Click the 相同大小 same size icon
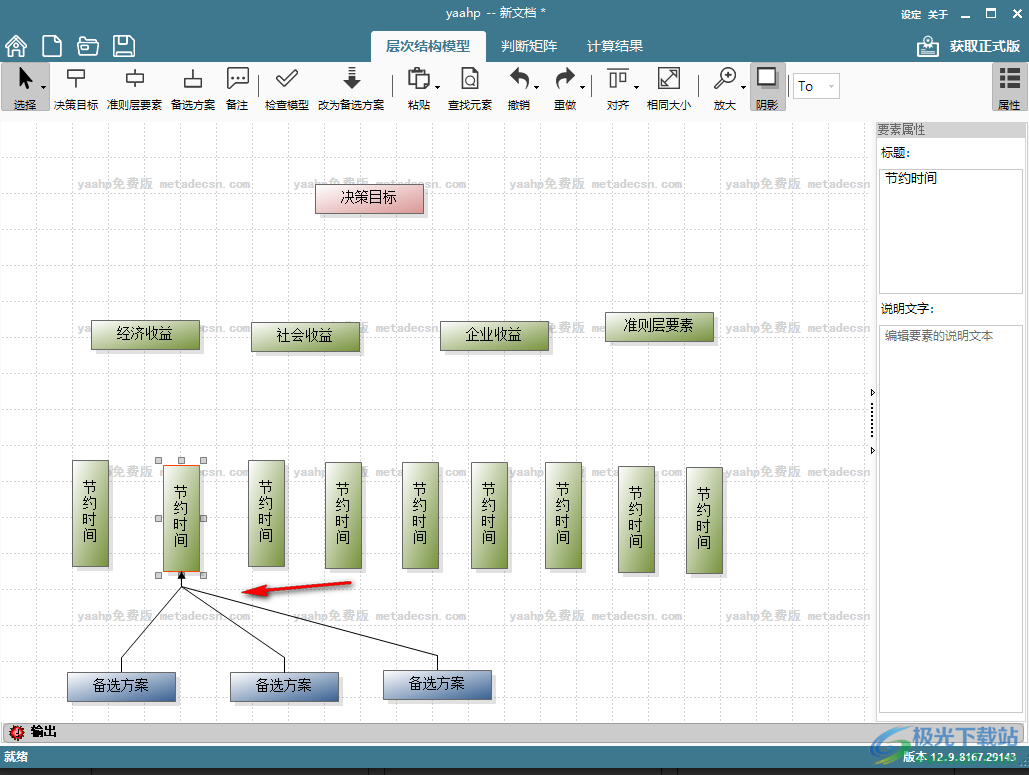The width and height of the screenshot is (1029, 775). tap(668, 87)
